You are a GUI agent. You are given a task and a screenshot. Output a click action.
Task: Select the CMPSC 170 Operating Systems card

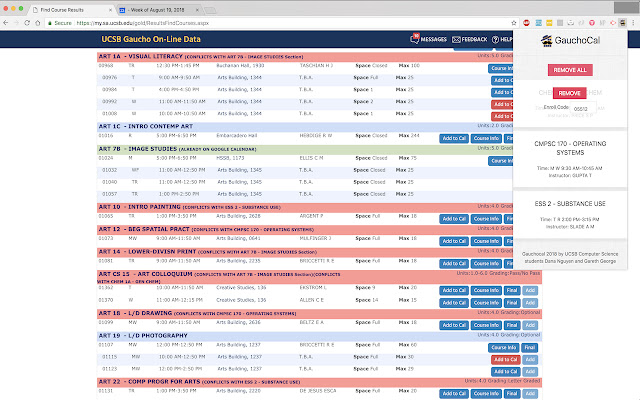pyautogui.click(x=570, y=160)
